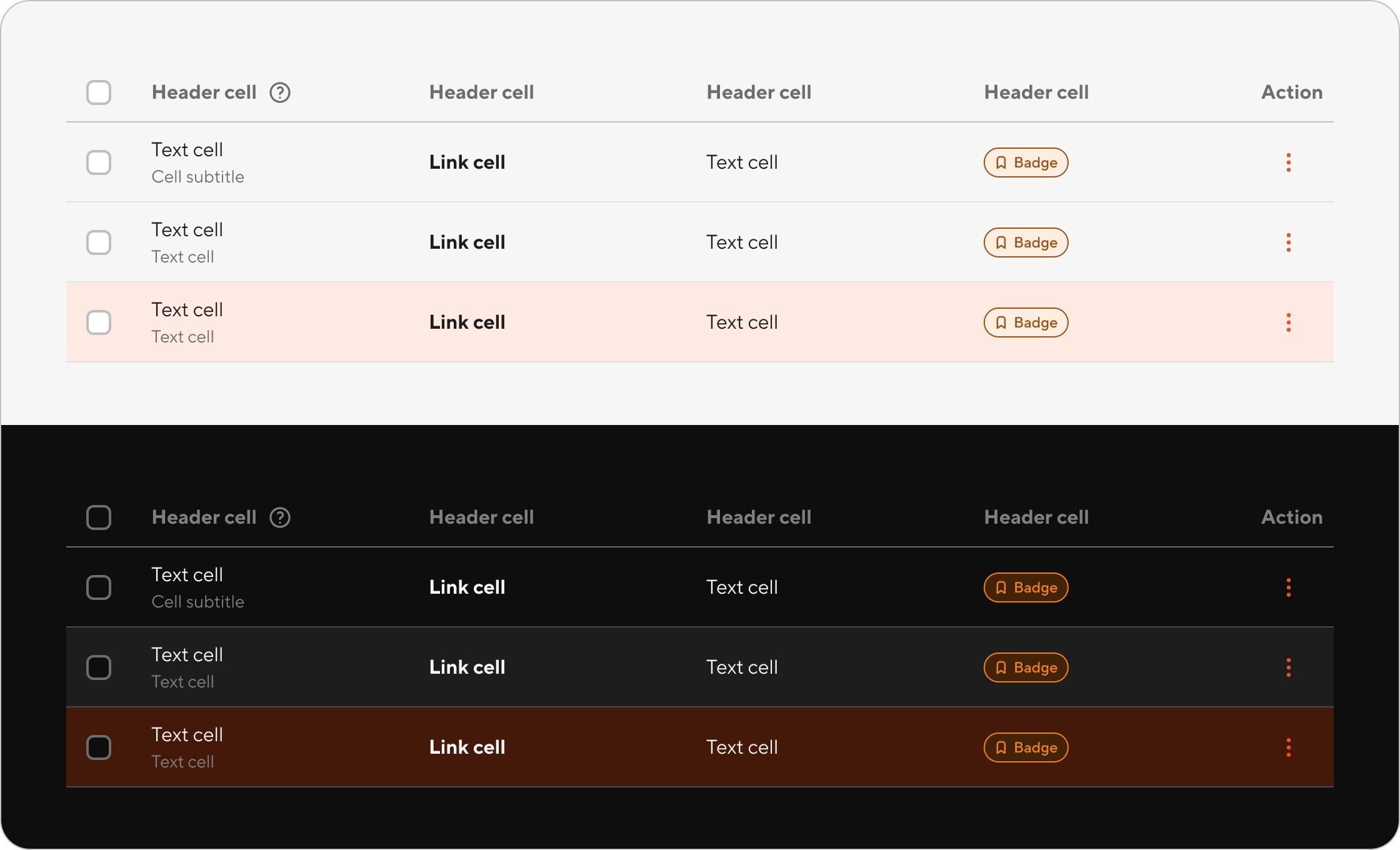
Task: Click the light table's Header cell above the Badge column
Action: click(1037, 92)
